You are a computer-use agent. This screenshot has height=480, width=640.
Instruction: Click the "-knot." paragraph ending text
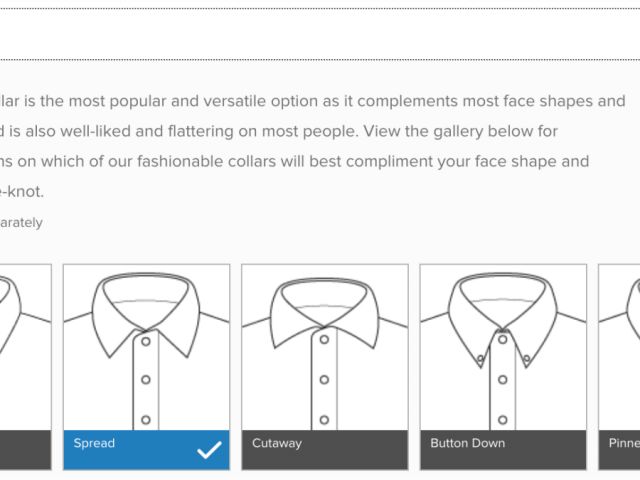(x=22, y=191)
